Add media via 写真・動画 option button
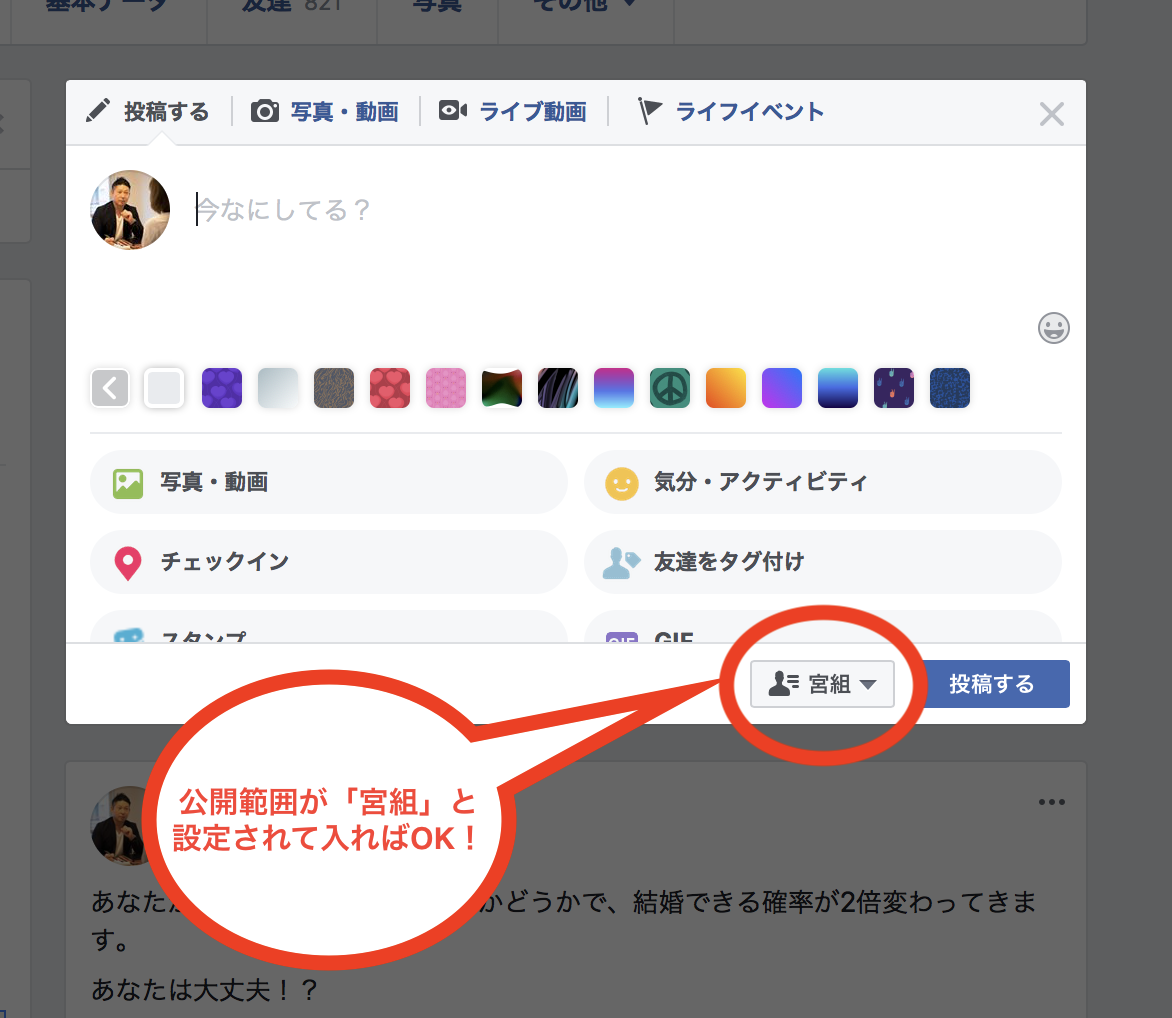The width and height of the screenshot is (1172, 1018). pyautogui.click(x=329, y=482)
